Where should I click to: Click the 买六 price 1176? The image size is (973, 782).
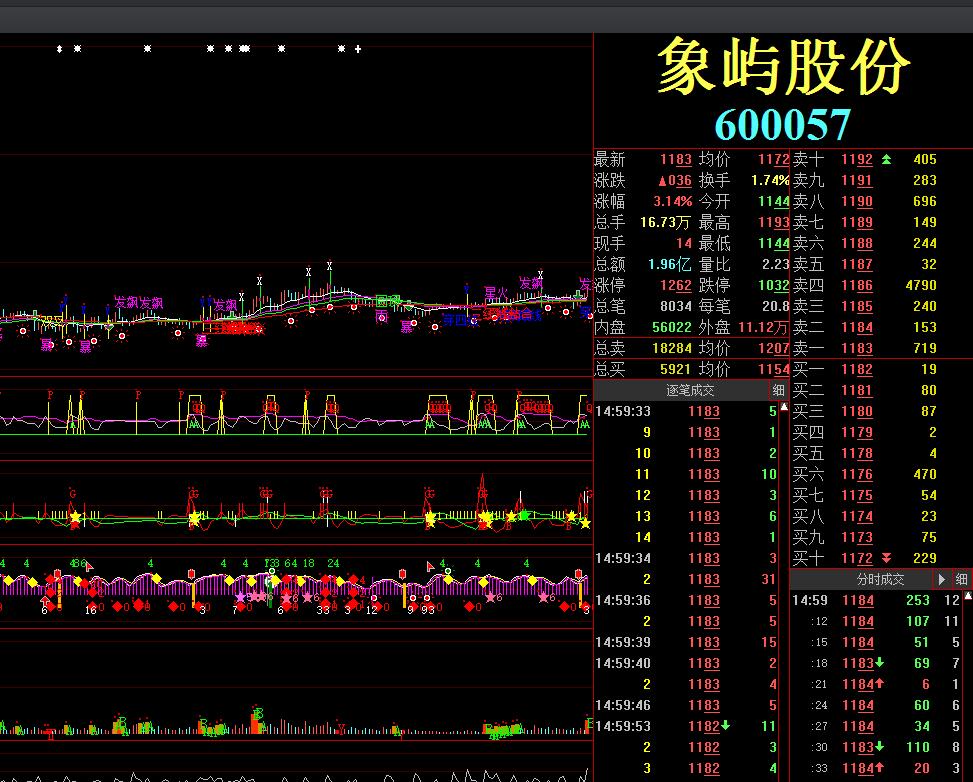[x=857, y=474]
